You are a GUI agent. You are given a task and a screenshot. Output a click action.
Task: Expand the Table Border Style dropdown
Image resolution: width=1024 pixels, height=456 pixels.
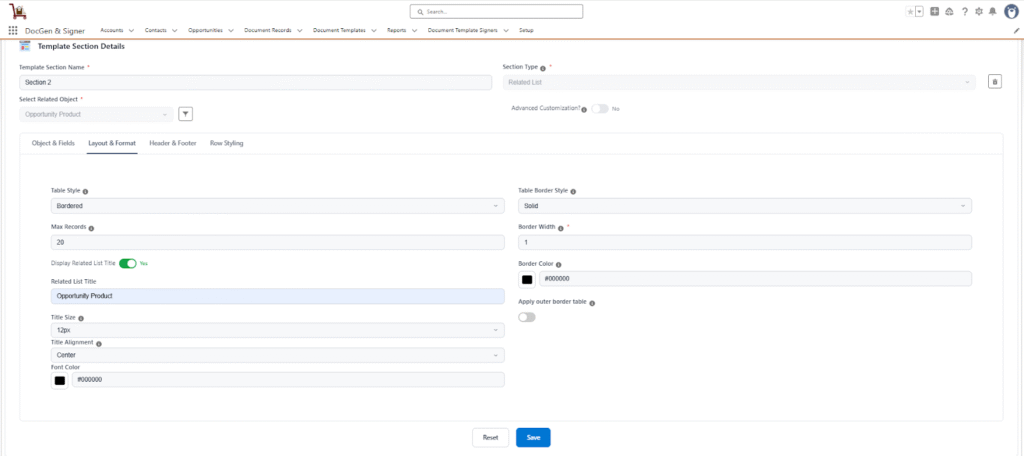pyautogui.click(x=744, y=206)
